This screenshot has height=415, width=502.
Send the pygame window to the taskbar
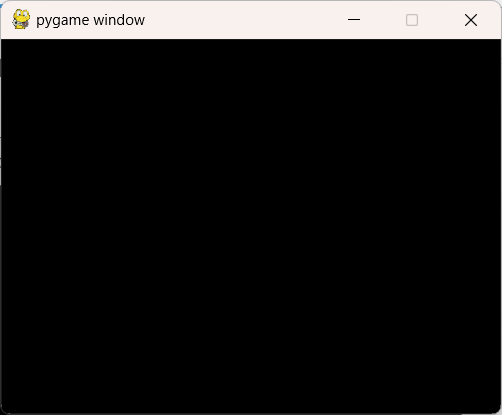coord(354,20)
